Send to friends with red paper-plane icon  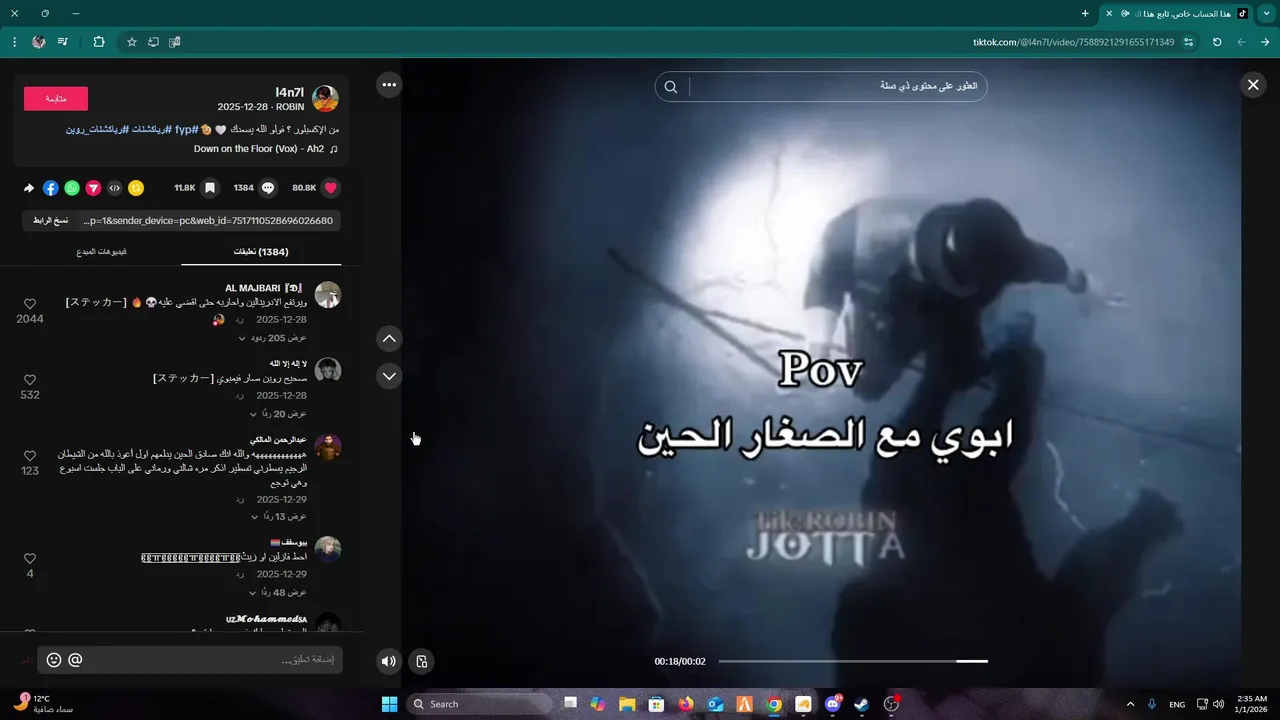tap(93, 188)
